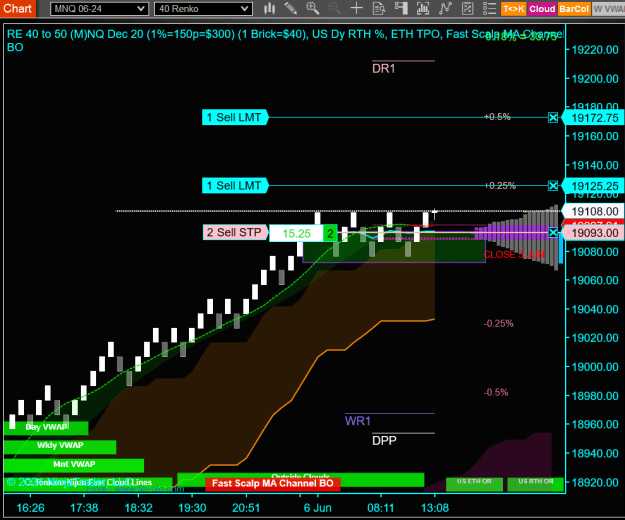Open the strategies icon
This screenshot has height=520, width=625.
[467, 8]
